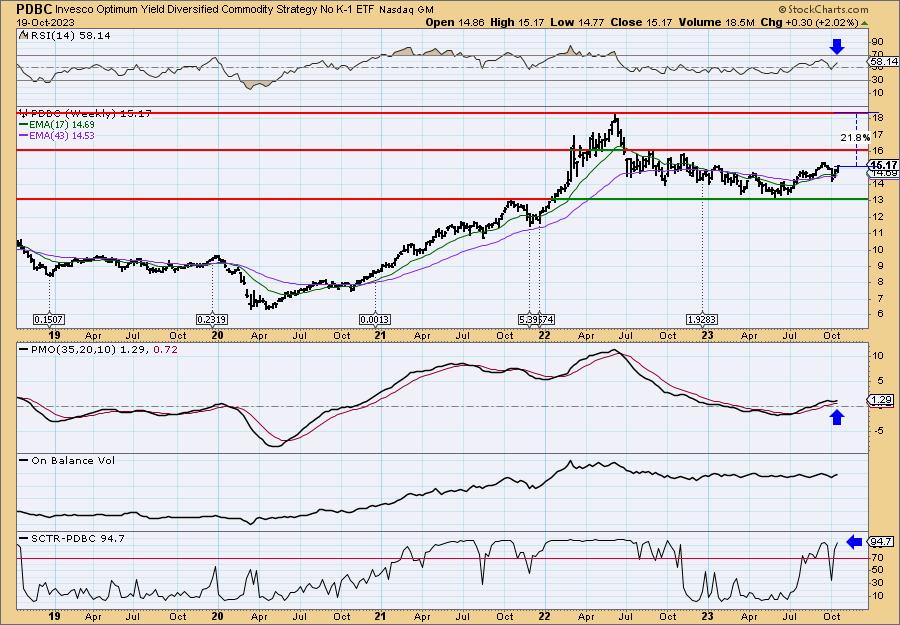Click the 0.1507 dividend marker

(x=49, y=319)
